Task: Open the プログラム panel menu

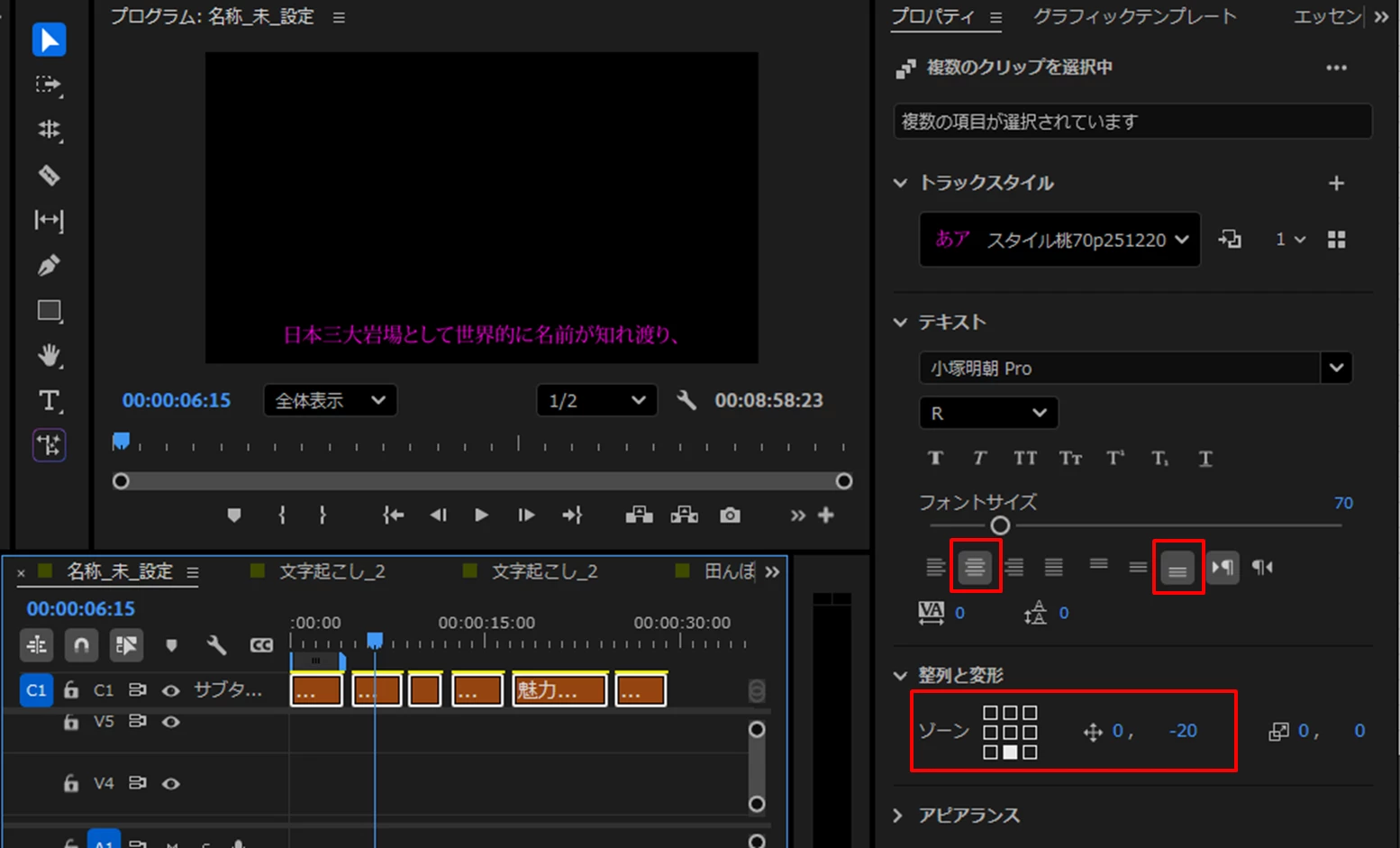Action: (x=339, y=17)
